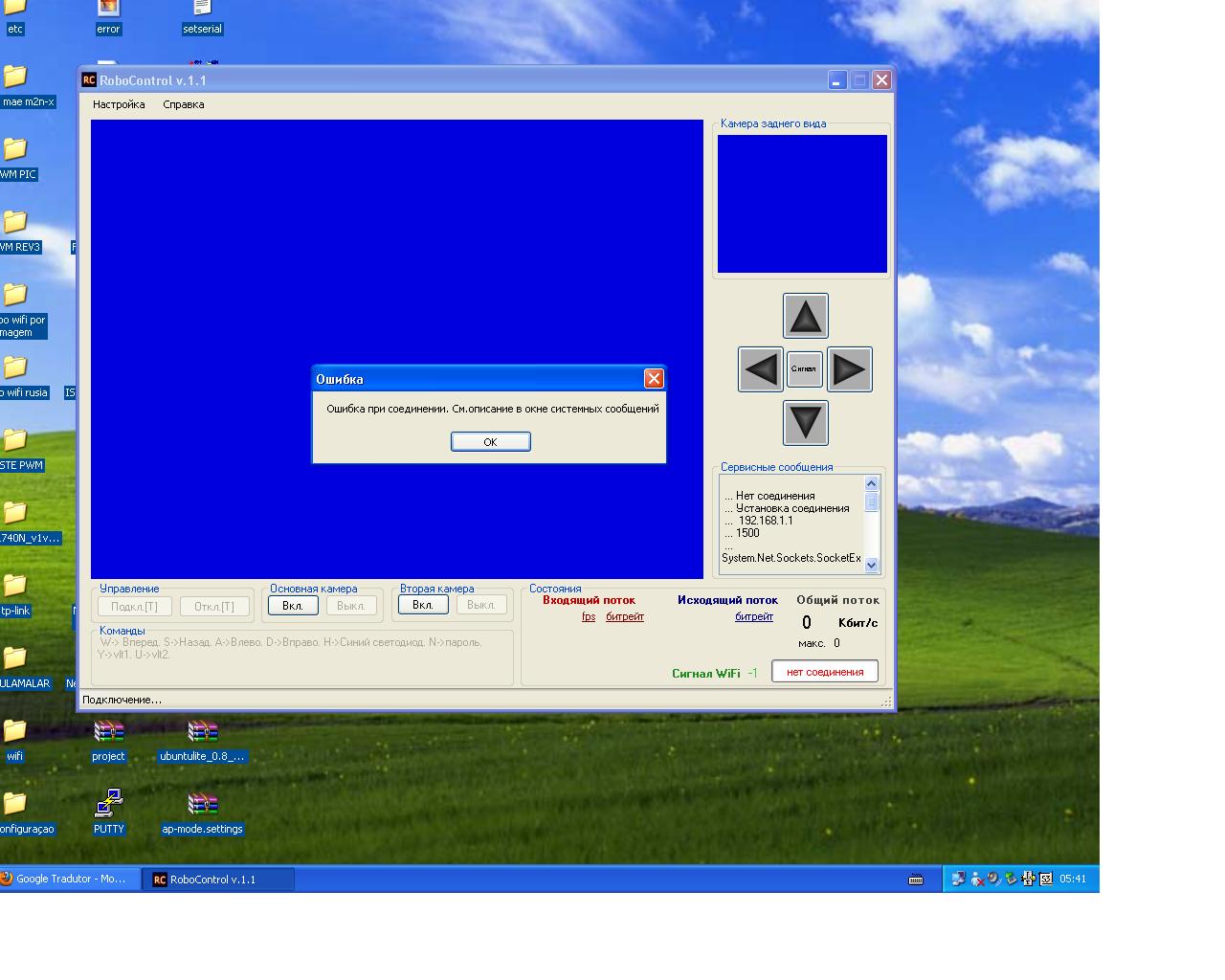Click the outgoing stream битрейт link
This screenshot has height=980, width=1225.
(753, 617)
